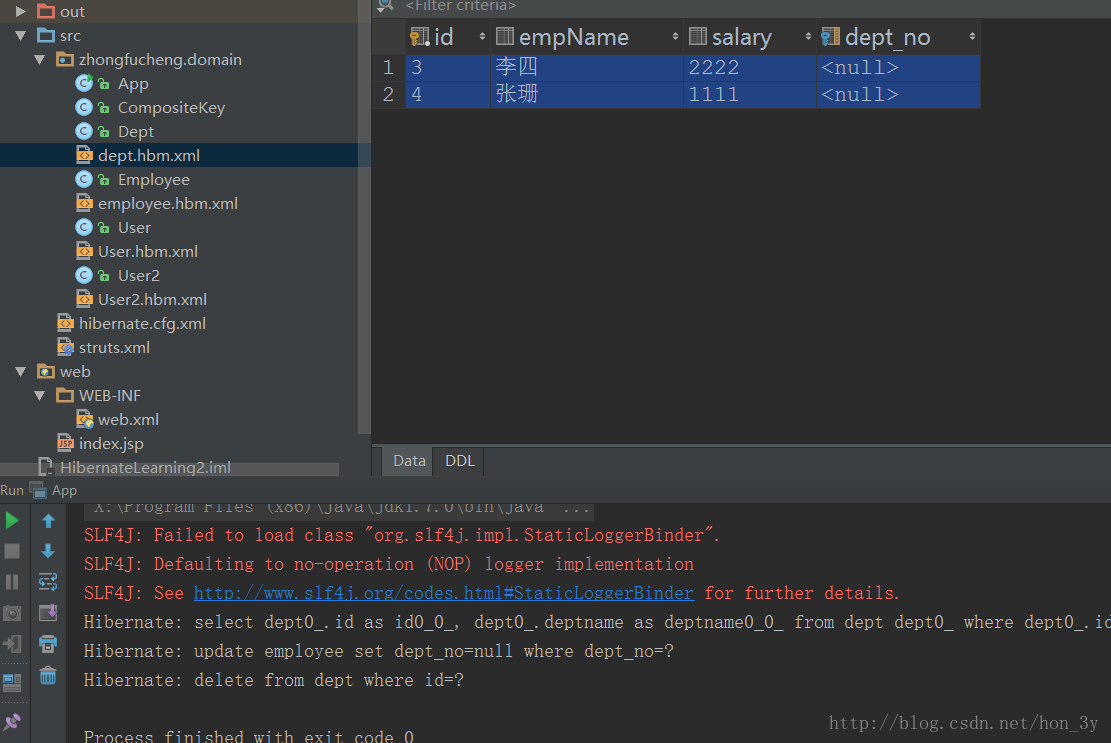Click the id cell with value 3
Image resolution: width=1111 pixels, height=743 pixels.
(448, 67)
